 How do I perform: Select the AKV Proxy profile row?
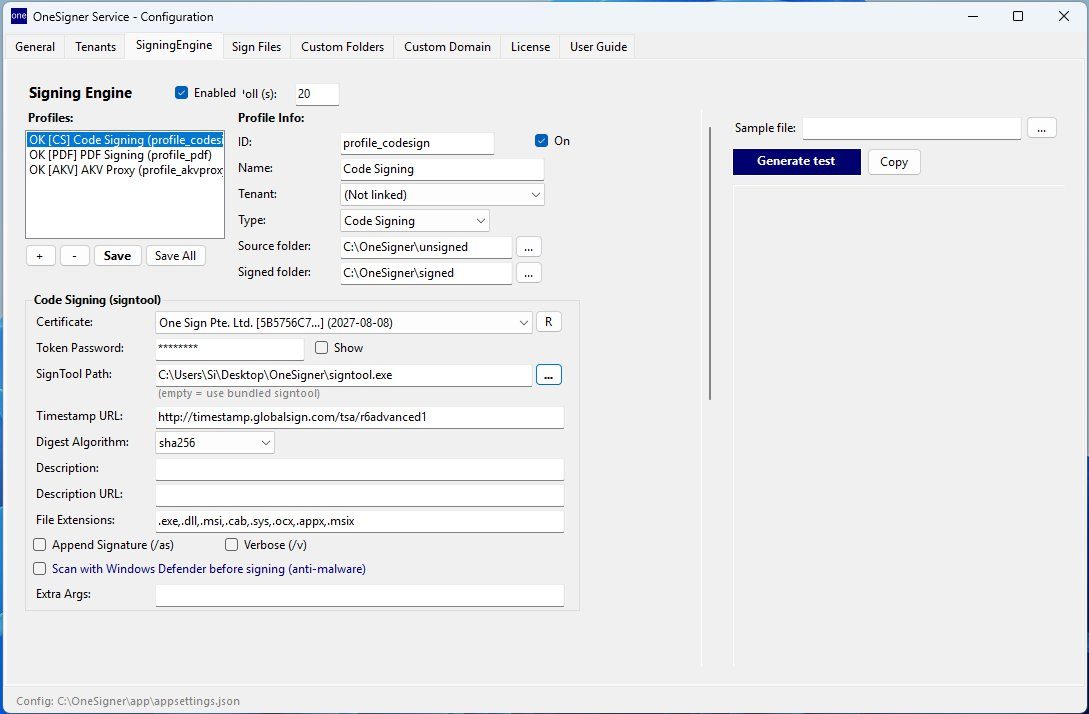[x=125, y=170]
